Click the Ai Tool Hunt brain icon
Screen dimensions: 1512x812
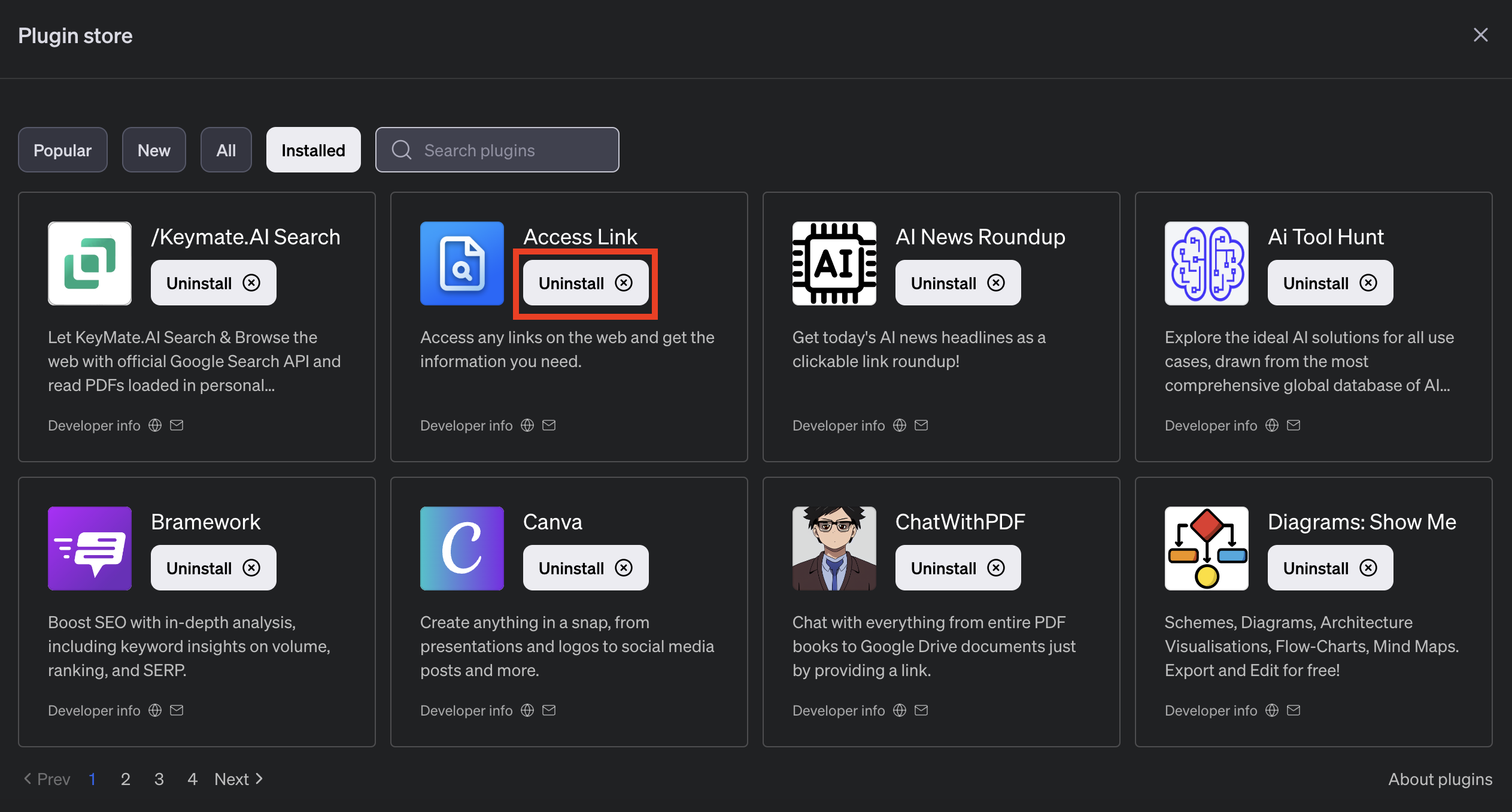coord(1205,263)
